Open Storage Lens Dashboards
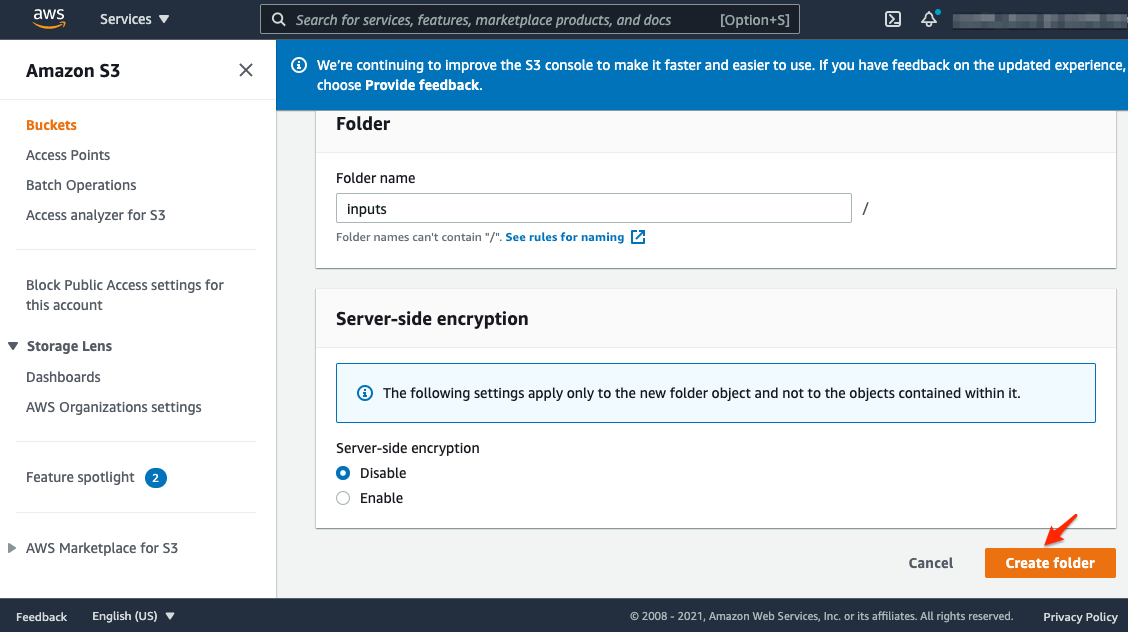 coord(63,377)
